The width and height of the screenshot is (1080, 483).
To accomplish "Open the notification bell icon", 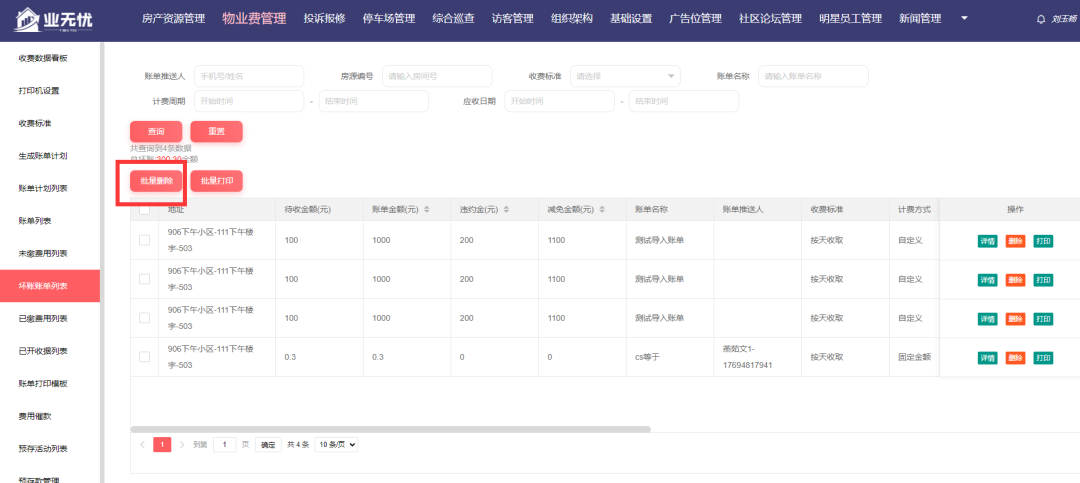I will 1041,19.
